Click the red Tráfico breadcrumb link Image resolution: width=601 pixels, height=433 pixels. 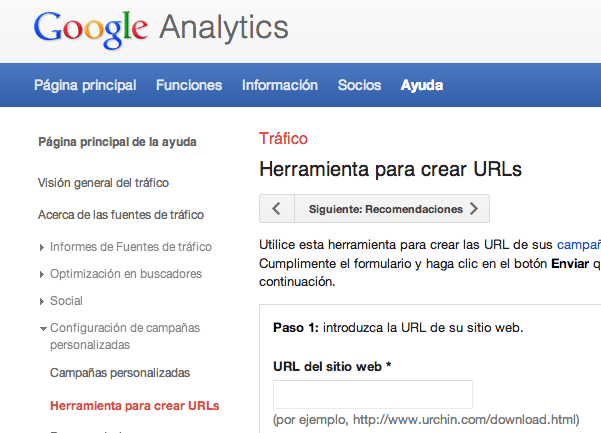click(x=283, y=139)
